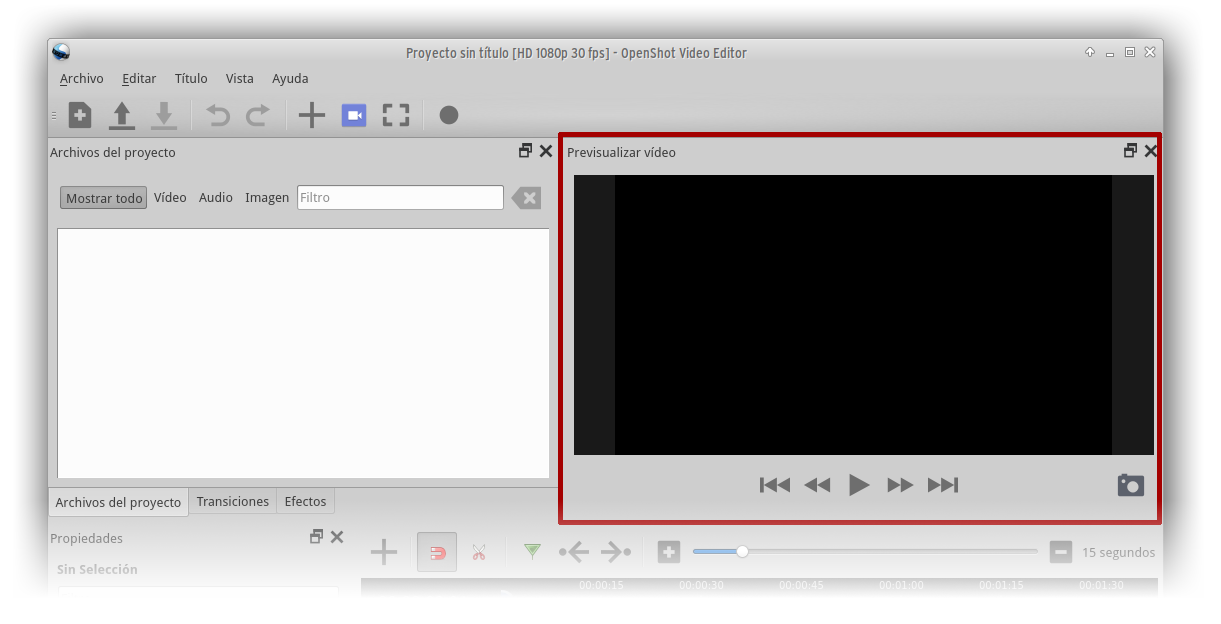Click the 00:01:00 timeline ruler mark

tap(901, 585)
